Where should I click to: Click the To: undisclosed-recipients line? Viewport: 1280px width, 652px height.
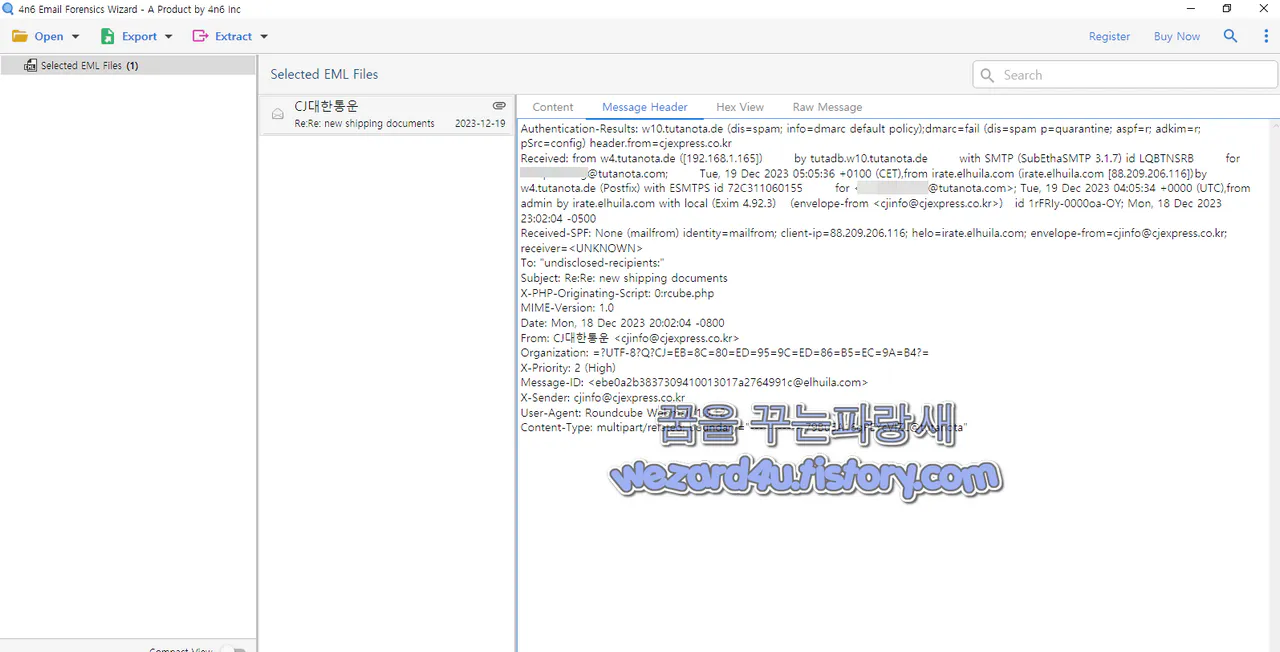[592, 263]
